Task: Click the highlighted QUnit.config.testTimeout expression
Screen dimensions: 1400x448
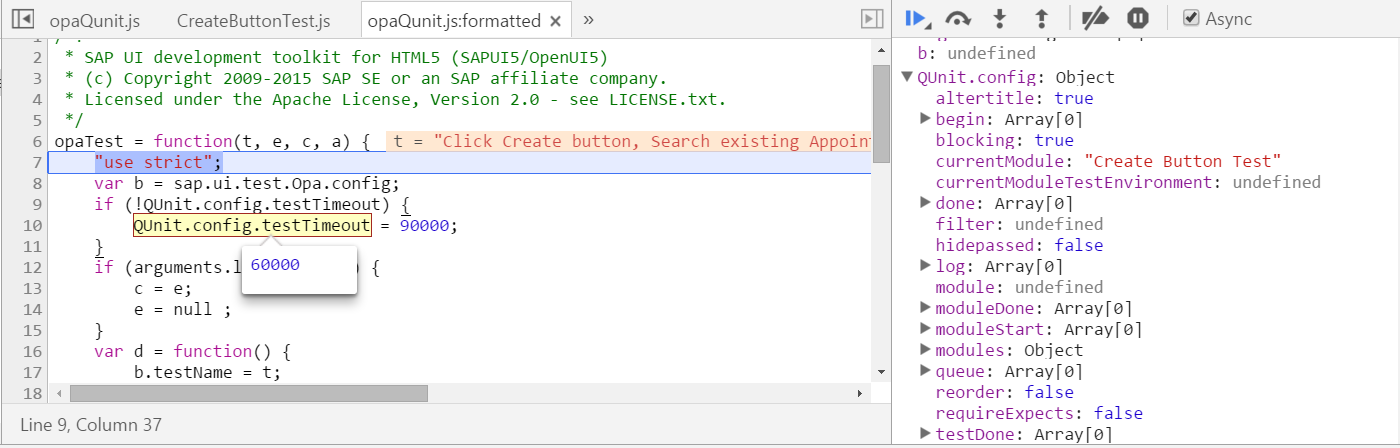Action: pos(252,226)
